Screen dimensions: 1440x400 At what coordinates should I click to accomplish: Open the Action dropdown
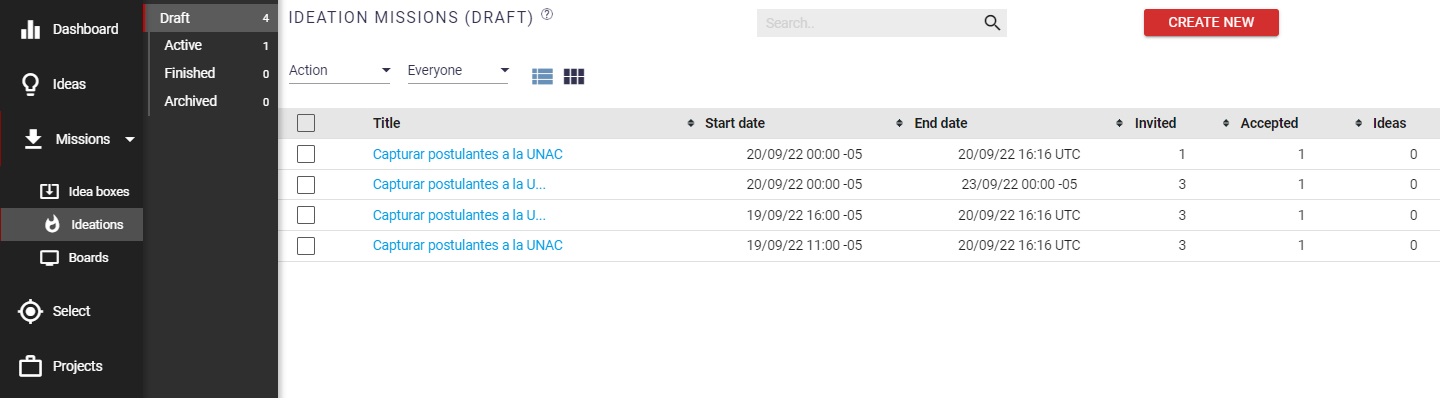[339, 71]
